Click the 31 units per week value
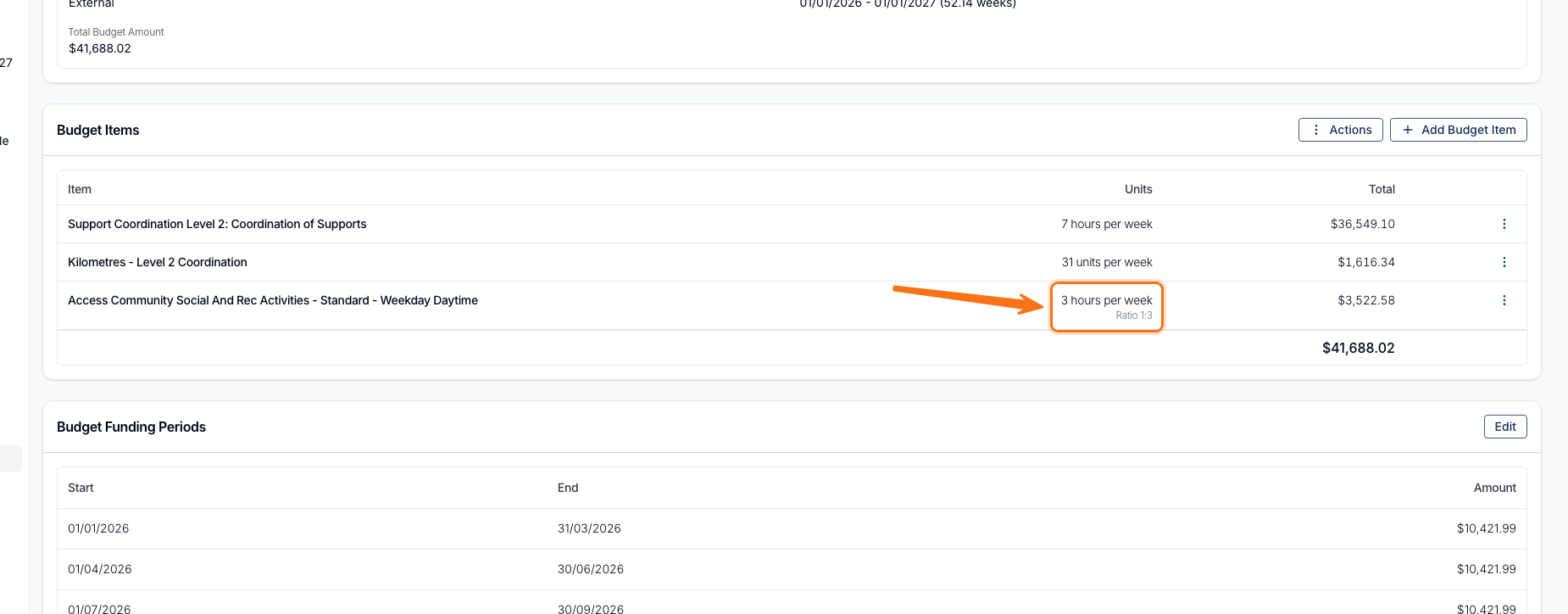Image resolution: width=1568 pixels, height=614 pixels. click(x=1107, y=262)
